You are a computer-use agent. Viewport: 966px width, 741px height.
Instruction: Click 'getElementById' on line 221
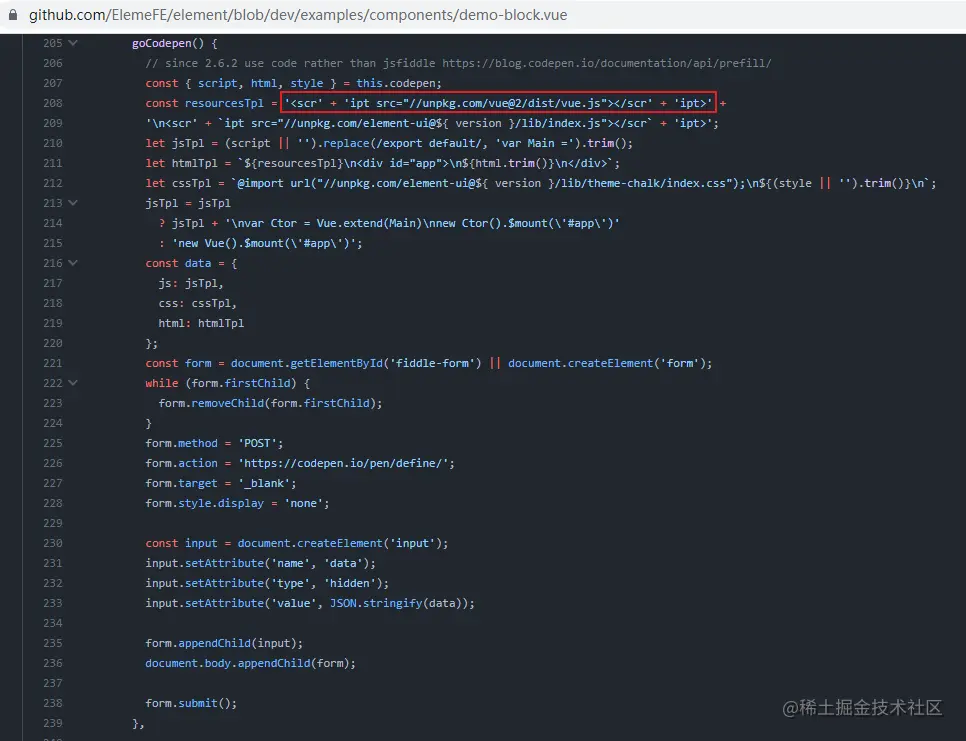pyautogui.click(x=336, y=363)
